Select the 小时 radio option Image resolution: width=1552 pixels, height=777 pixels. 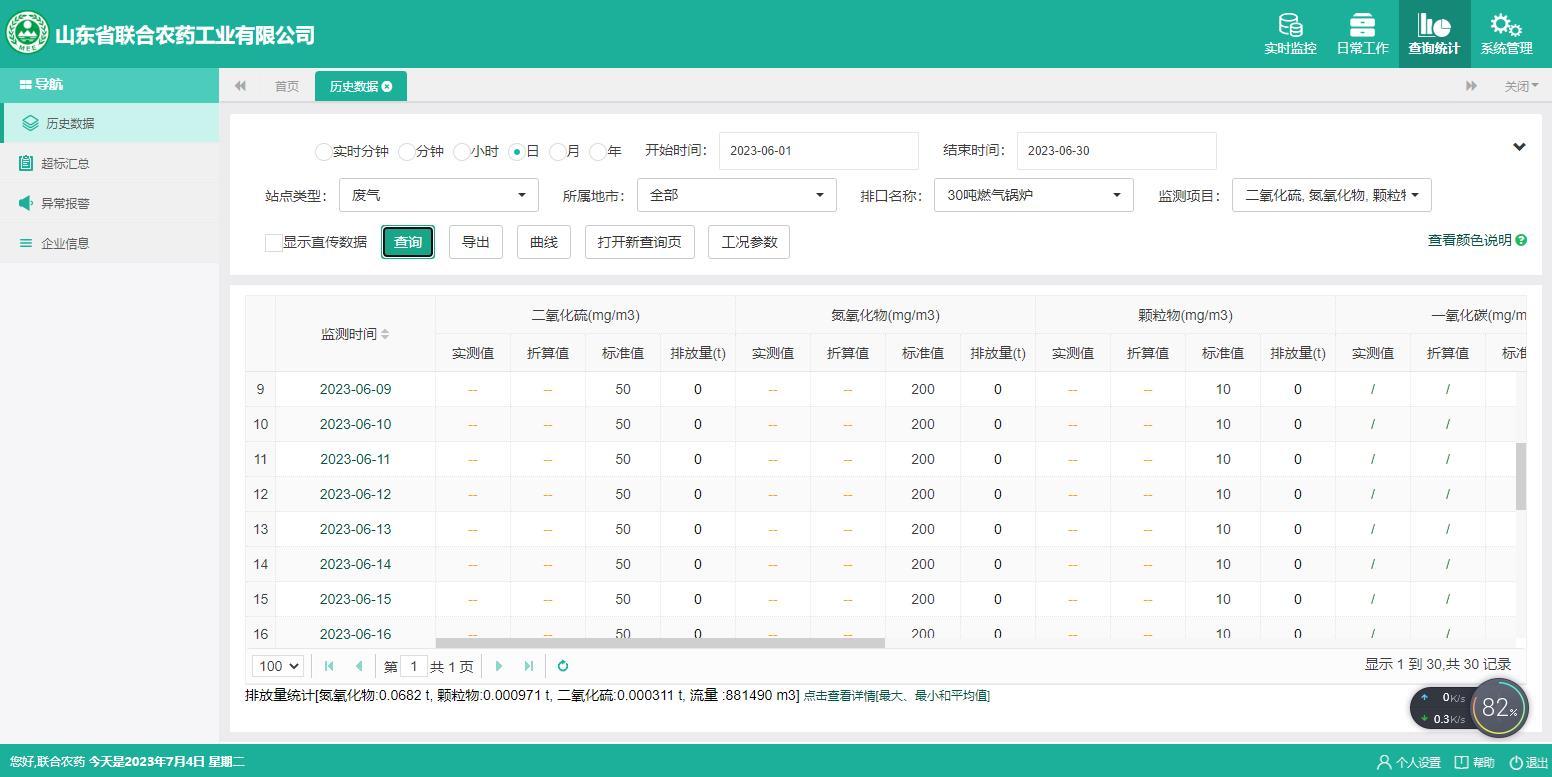point(461,152)
